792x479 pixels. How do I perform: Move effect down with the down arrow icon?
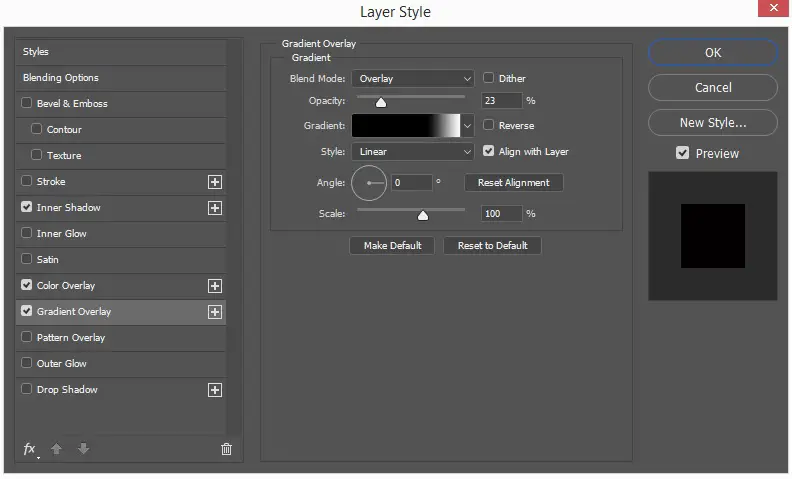(83, 448)
